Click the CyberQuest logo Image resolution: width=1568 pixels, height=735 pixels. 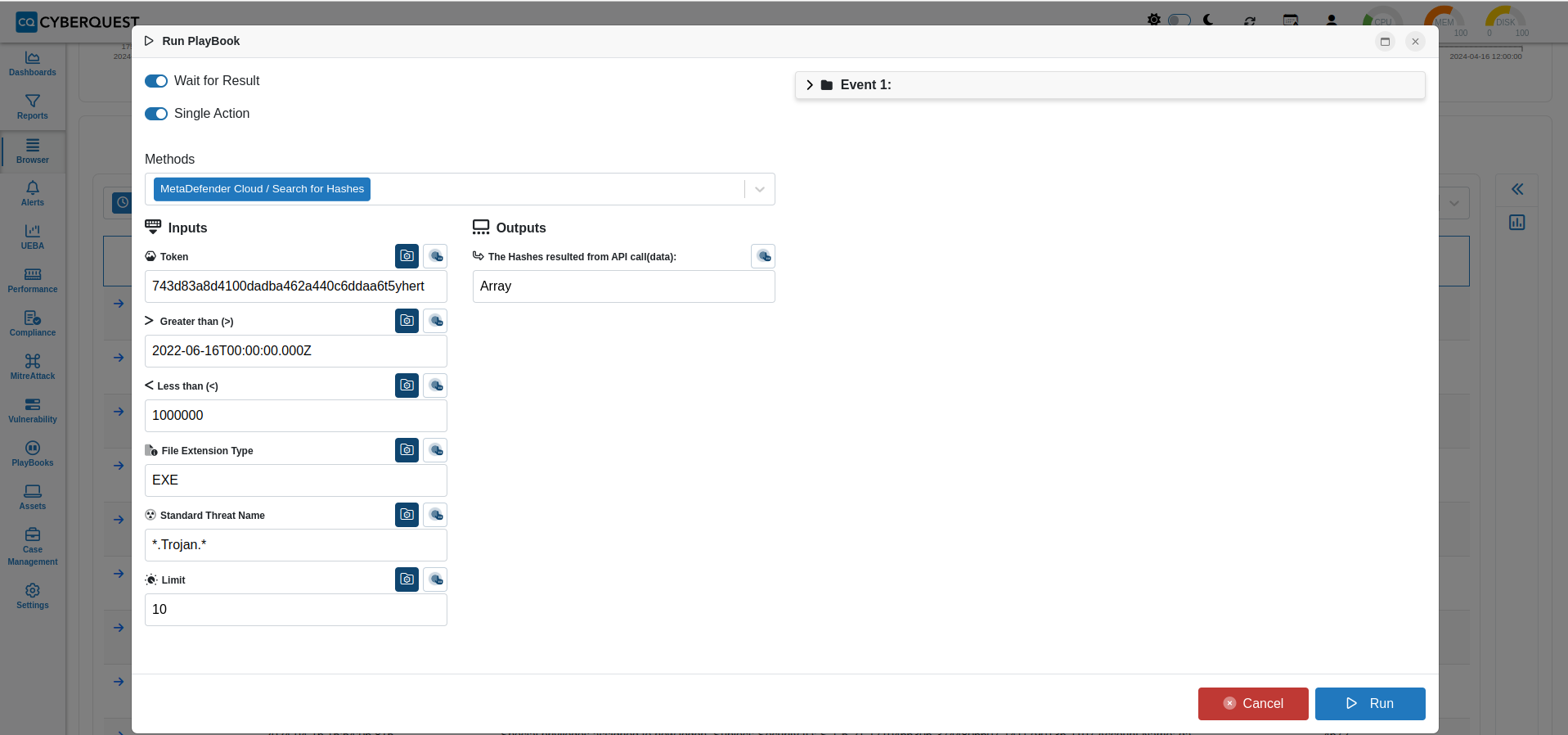click(x=78, y=22)
